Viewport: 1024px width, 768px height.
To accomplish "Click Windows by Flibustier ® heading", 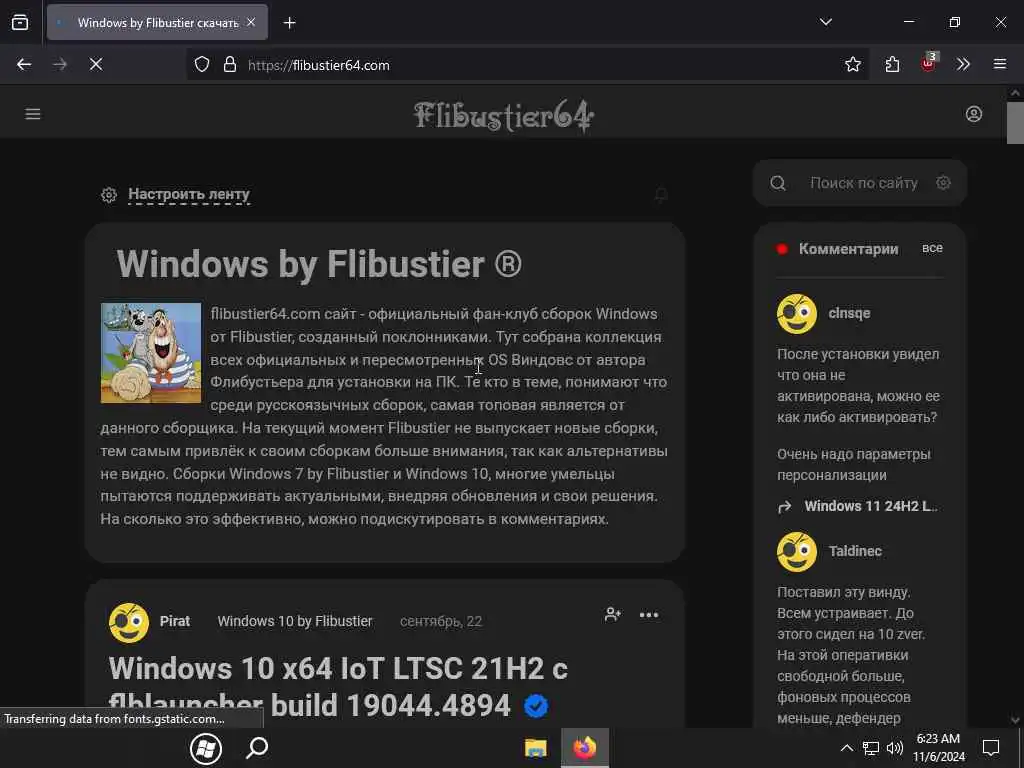I will [319, 264].
